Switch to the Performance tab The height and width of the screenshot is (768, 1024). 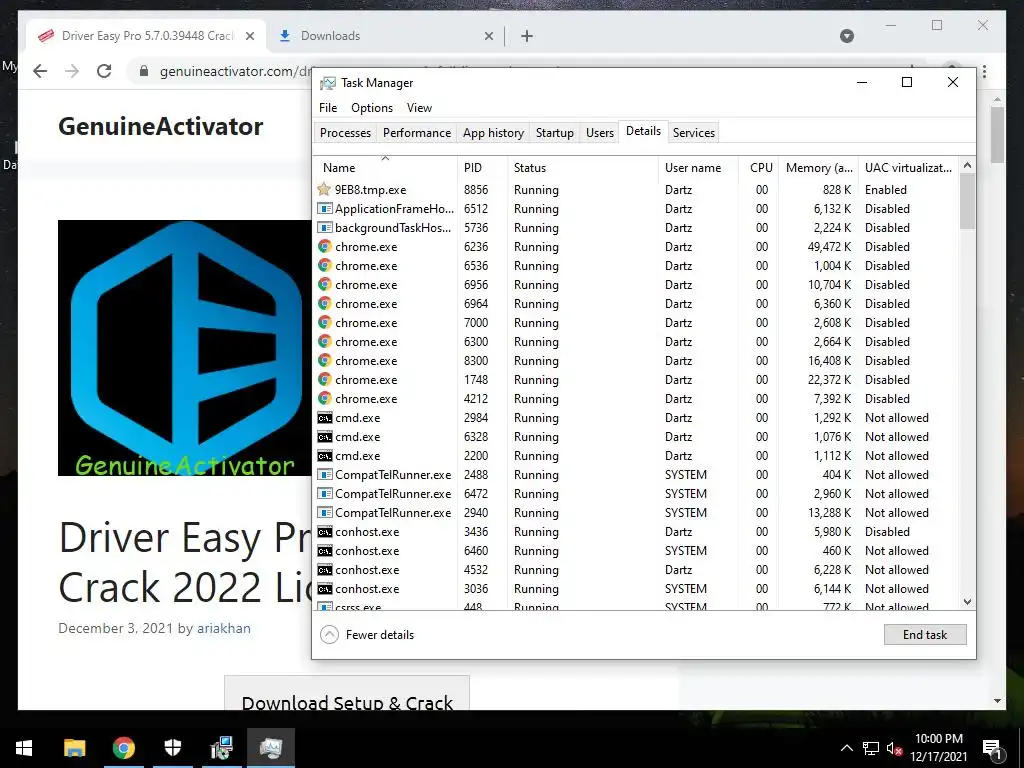(x=417, y=133)
